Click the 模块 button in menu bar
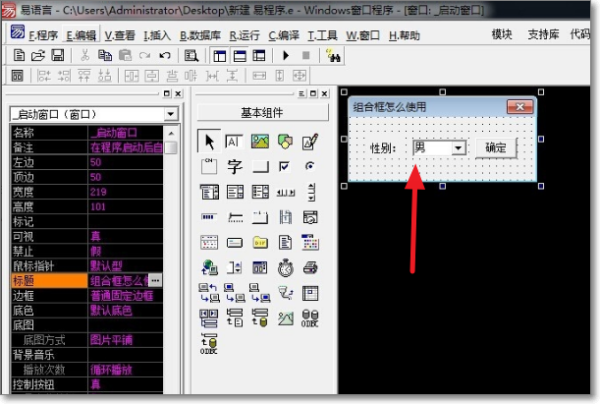Viewport: 600px width, 404px height. [x=502, y=34]
